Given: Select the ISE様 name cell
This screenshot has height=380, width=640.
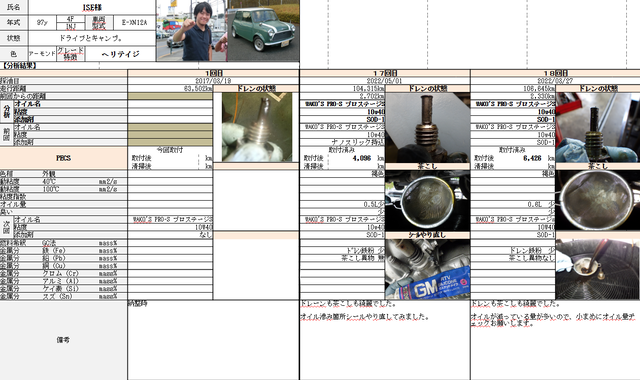Looking at the screenshot, I should tap(92, 7).
